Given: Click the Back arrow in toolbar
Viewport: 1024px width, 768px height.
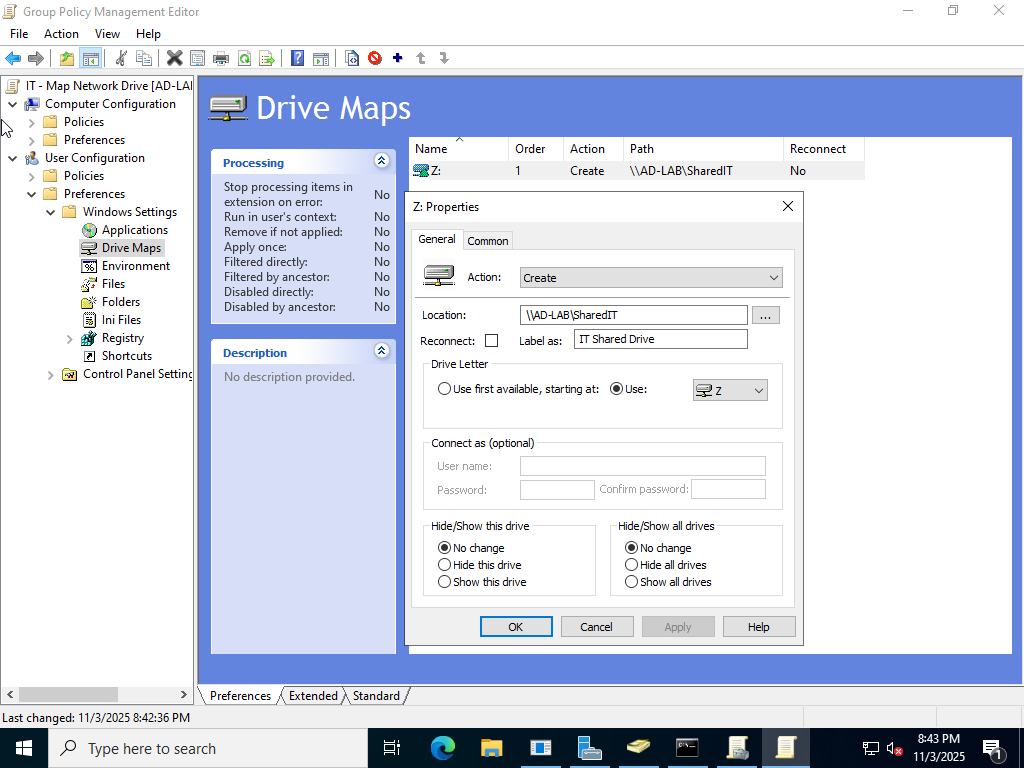Looking at the screenshot, I should pos(13,58).
